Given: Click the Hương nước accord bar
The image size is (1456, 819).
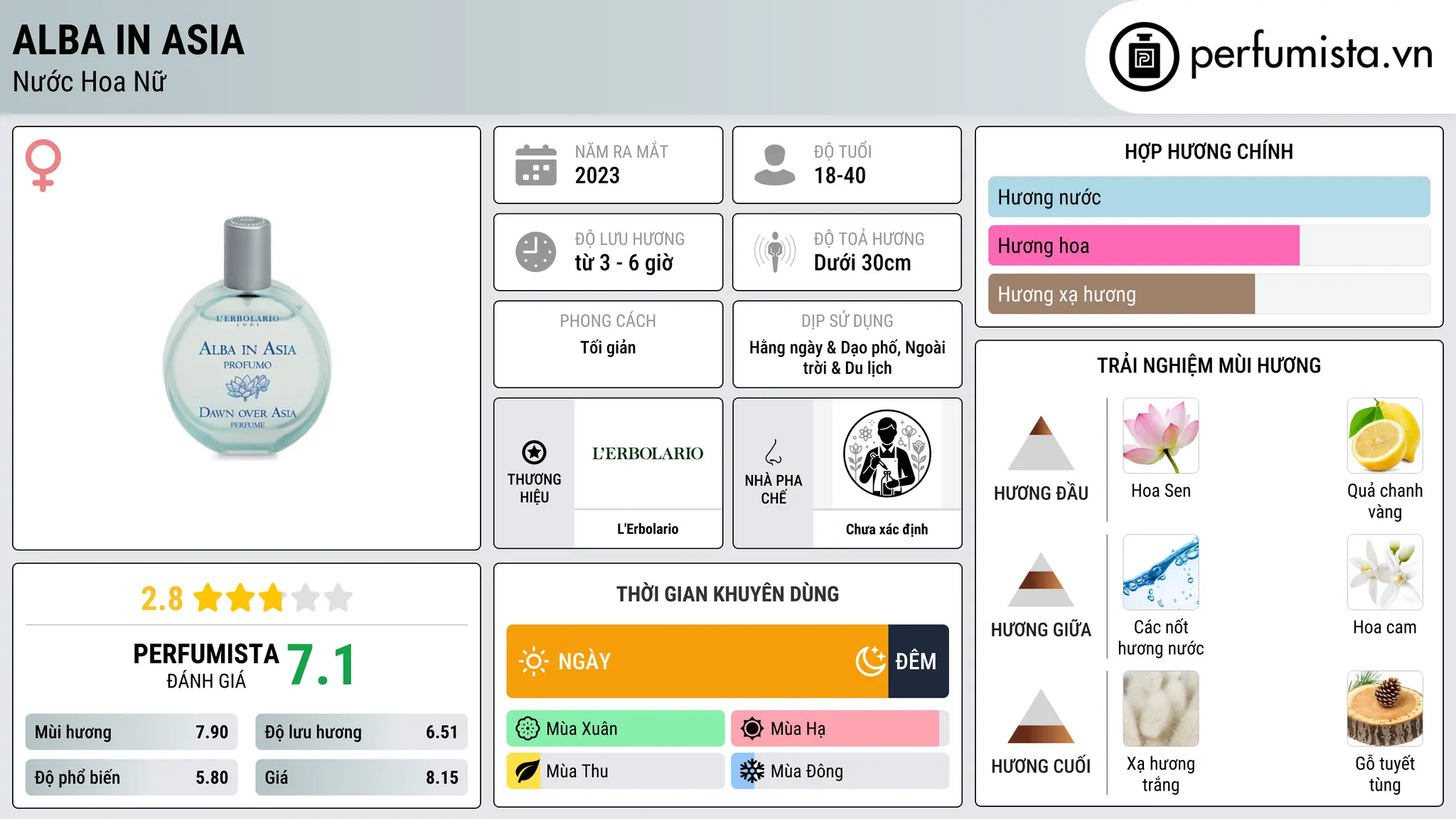Looking at the screenshot, I should point(1209,197).
